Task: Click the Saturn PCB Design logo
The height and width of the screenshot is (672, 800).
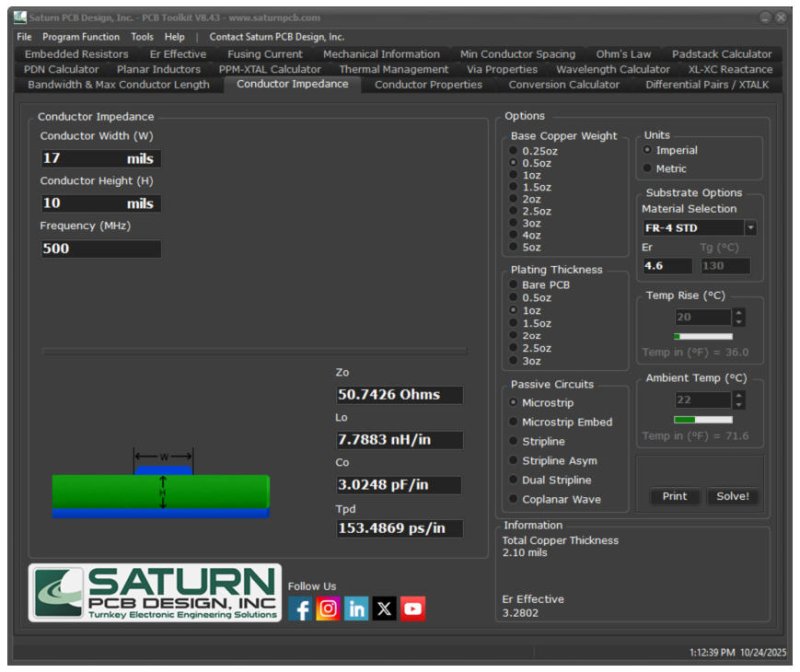Action: point(155,593)
